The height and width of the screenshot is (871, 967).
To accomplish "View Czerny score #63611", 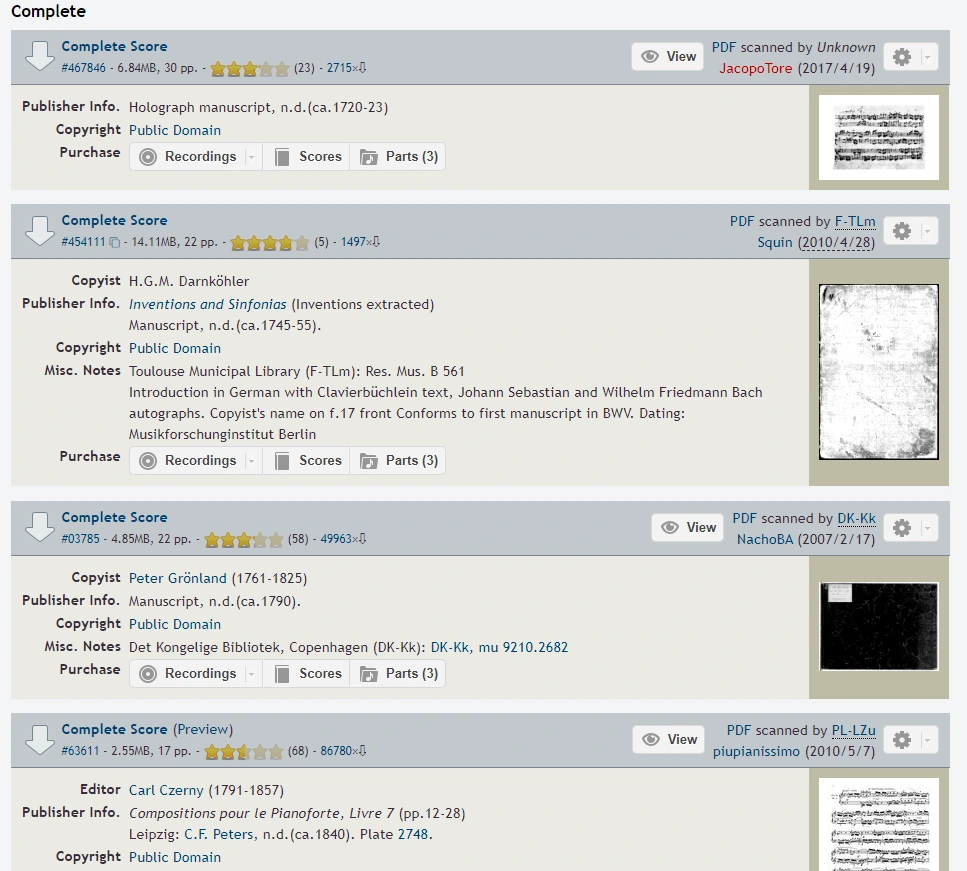I will click(669, 739).
